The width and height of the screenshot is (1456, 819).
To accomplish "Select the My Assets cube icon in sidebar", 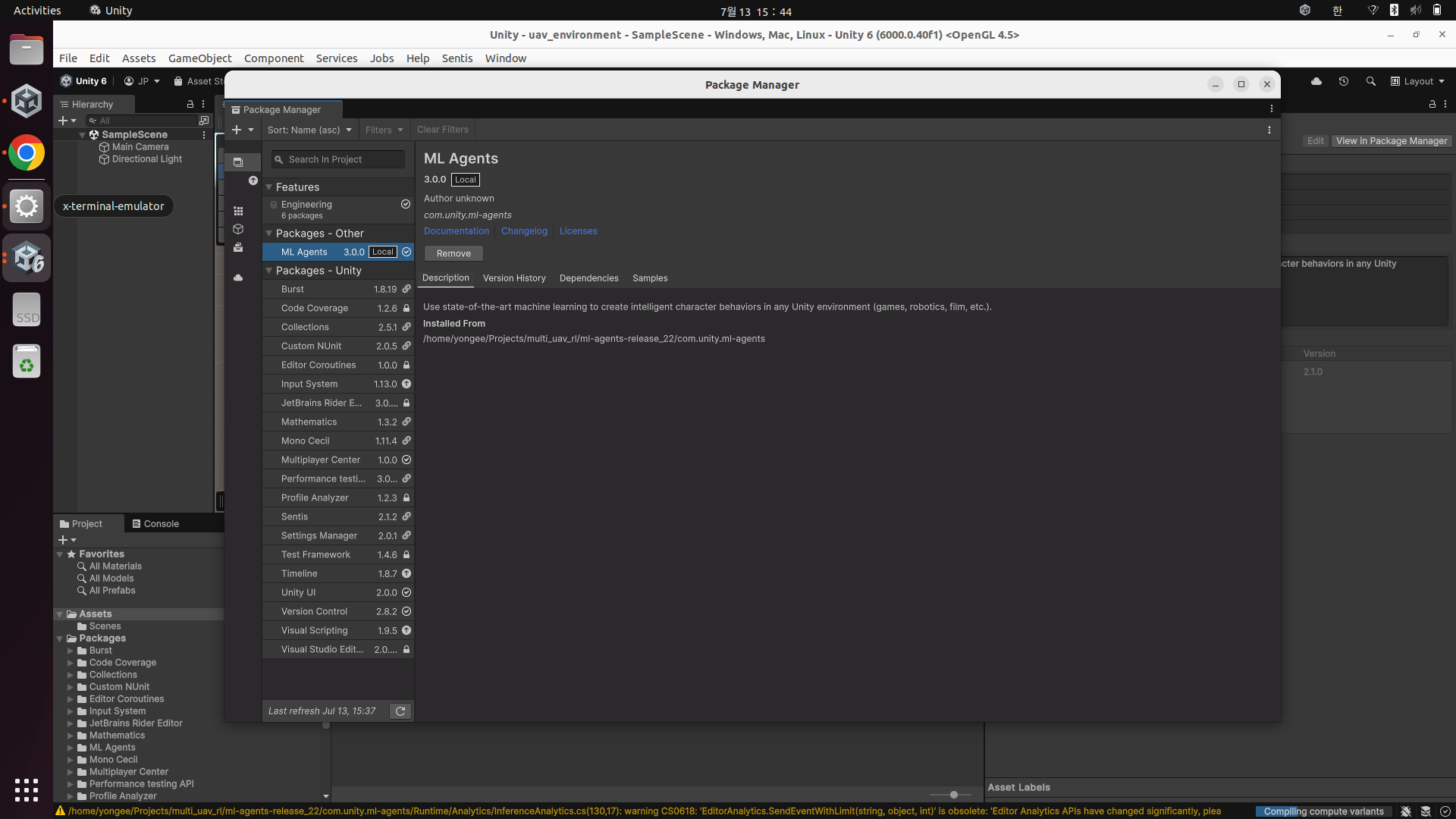I will tap(238, 229).
